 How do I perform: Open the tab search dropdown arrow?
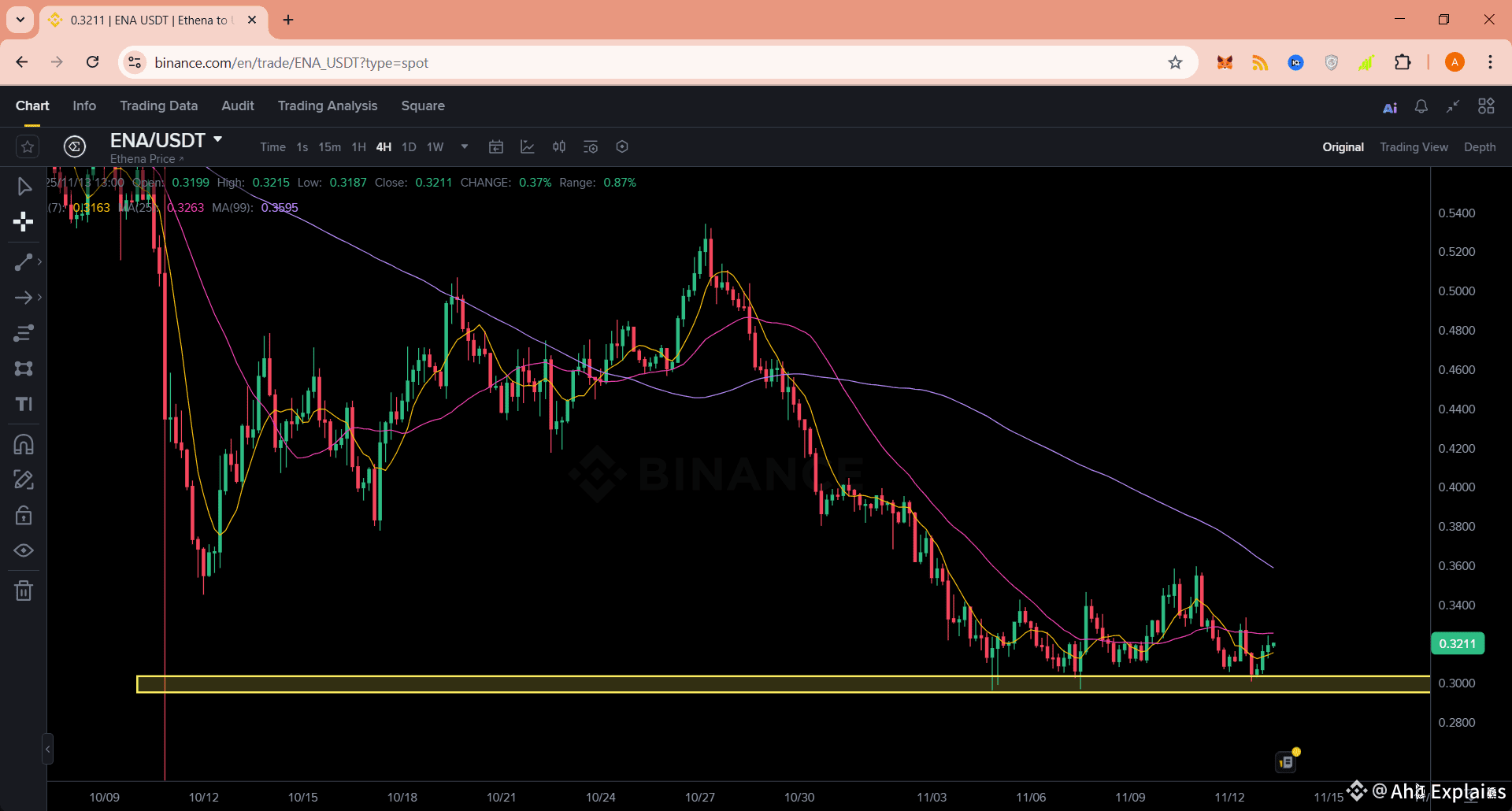pos(20,20)
